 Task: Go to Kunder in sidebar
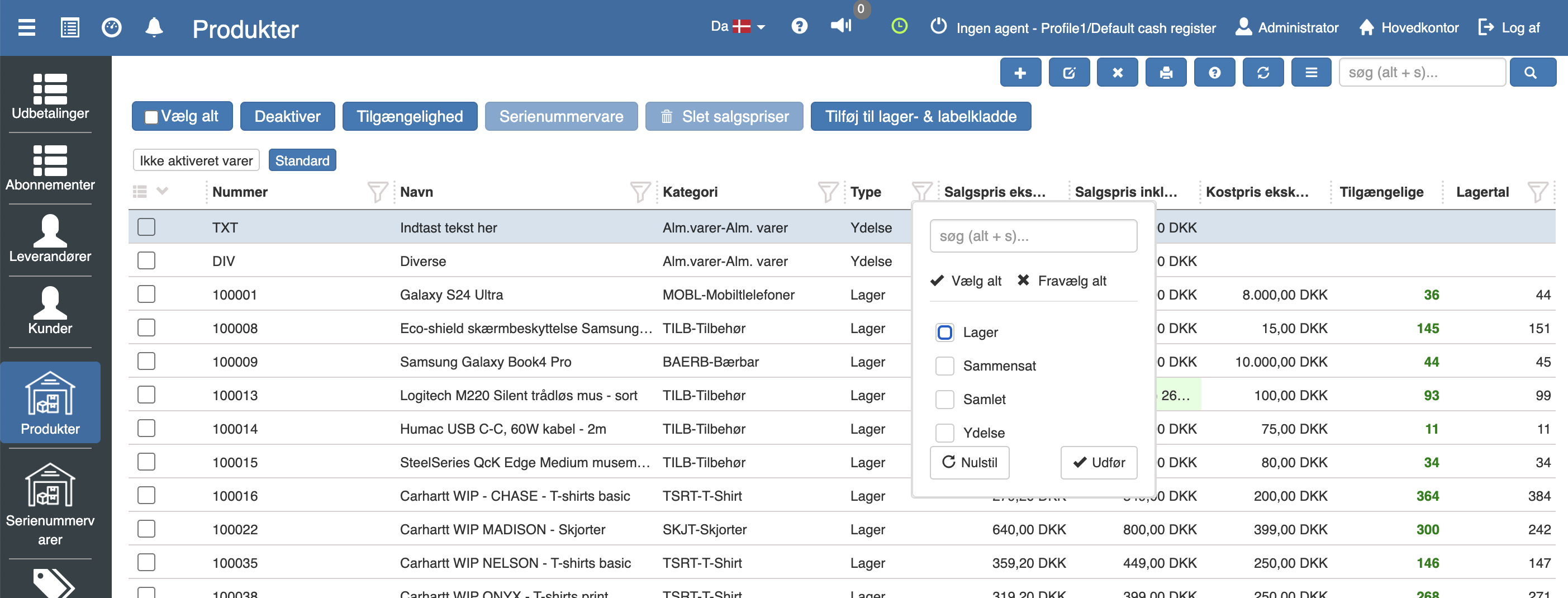coord(50,312)
